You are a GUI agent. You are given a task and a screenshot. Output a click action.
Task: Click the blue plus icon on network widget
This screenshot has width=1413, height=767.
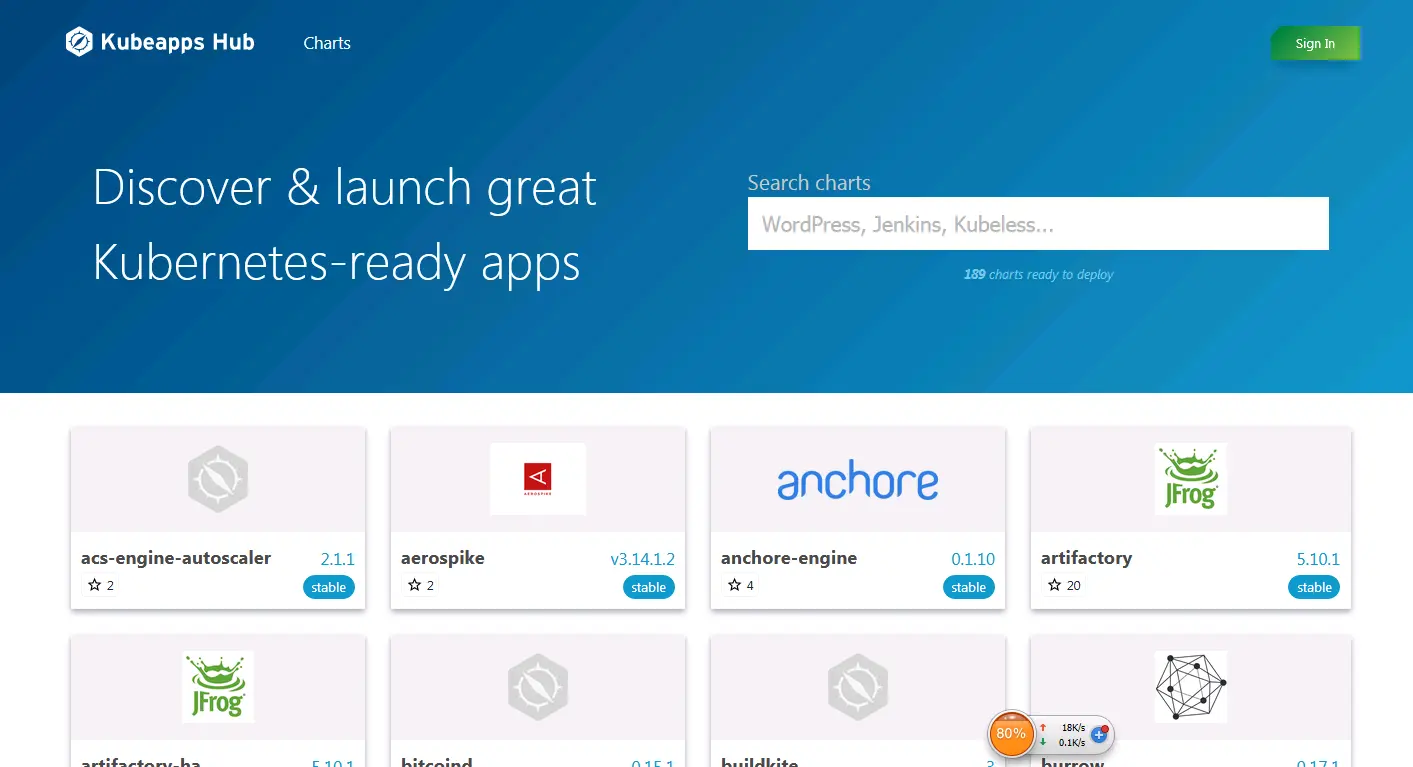pos(1099,735)
